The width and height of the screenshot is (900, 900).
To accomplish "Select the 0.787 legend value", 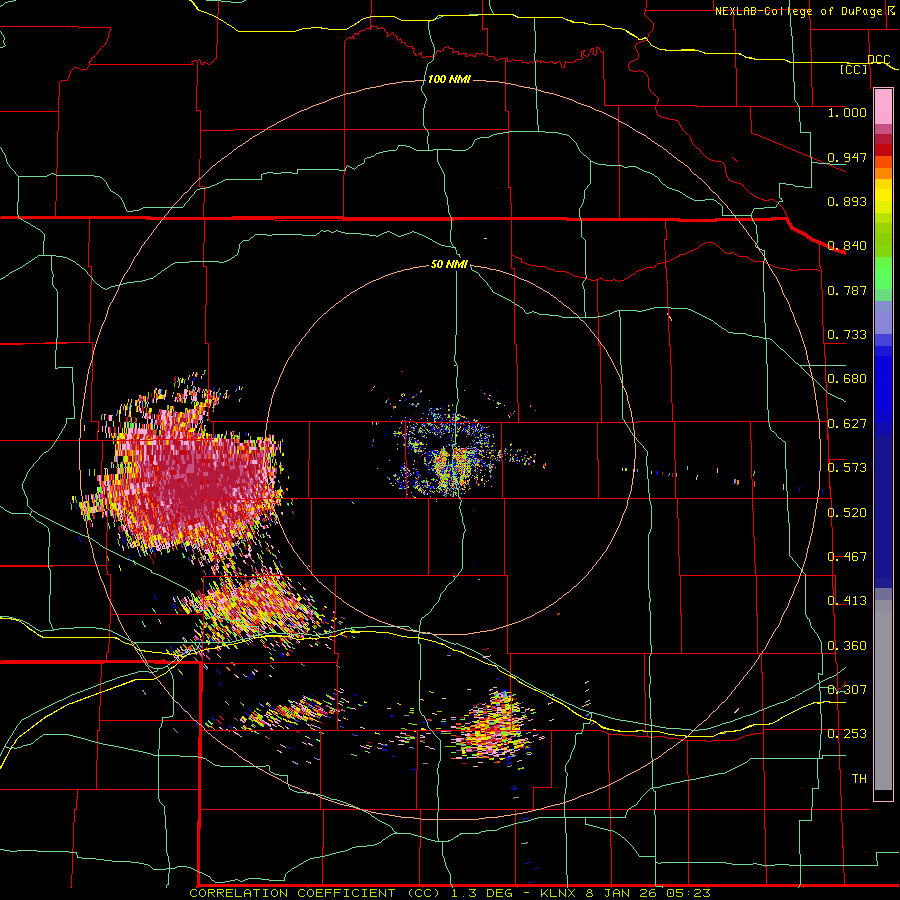I will (847, 290).
